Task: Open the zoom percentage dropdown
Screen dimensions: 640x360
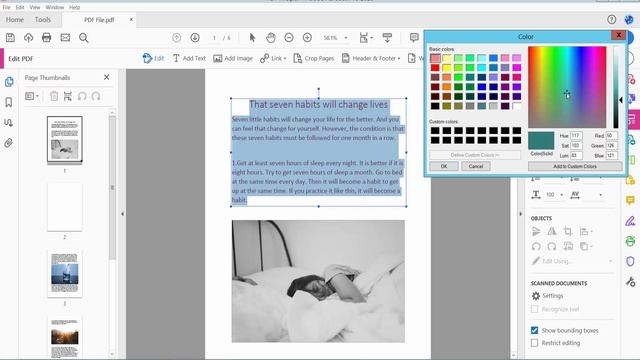Action: click(x=346, y=38)
